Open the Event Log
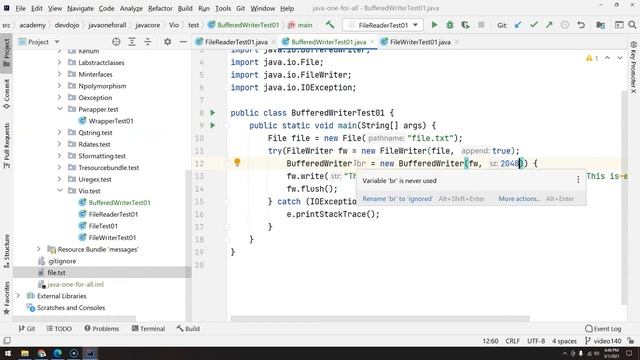Image resolution: width=640 pixels, height=360 pixels. tap(603, 329)
